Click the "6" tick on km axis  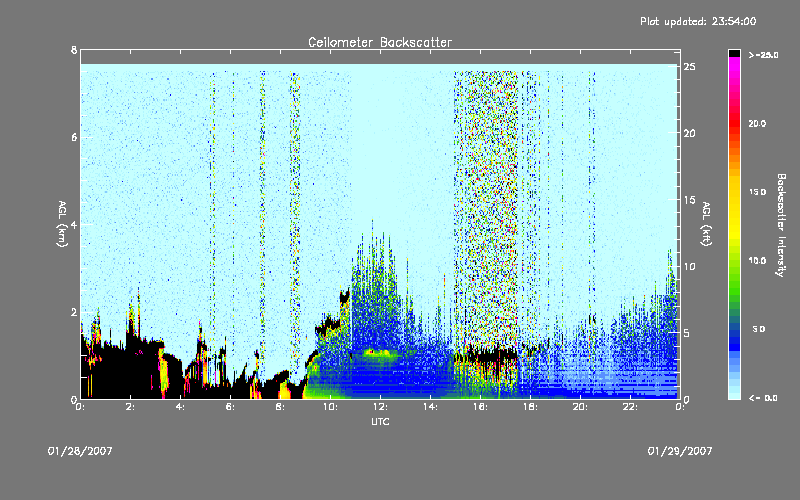[x=74, y=137]
